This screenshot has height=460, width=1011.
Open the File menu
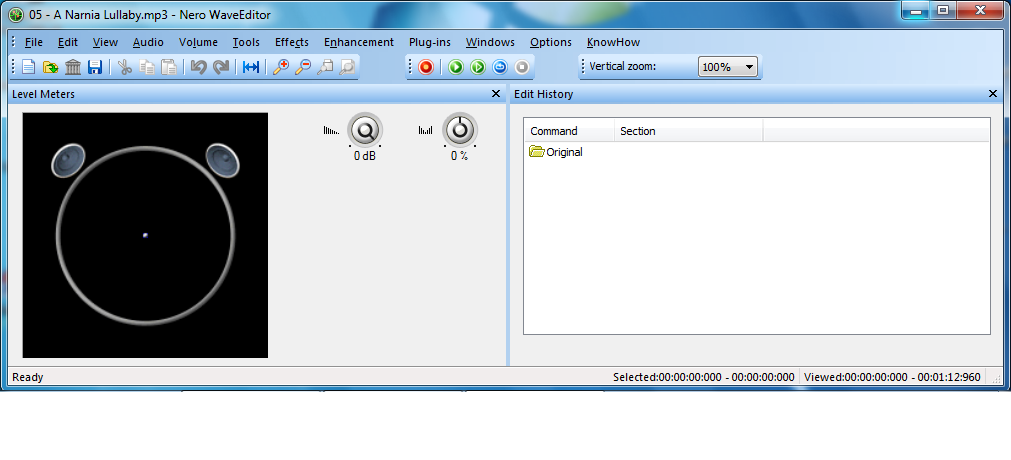34,43
